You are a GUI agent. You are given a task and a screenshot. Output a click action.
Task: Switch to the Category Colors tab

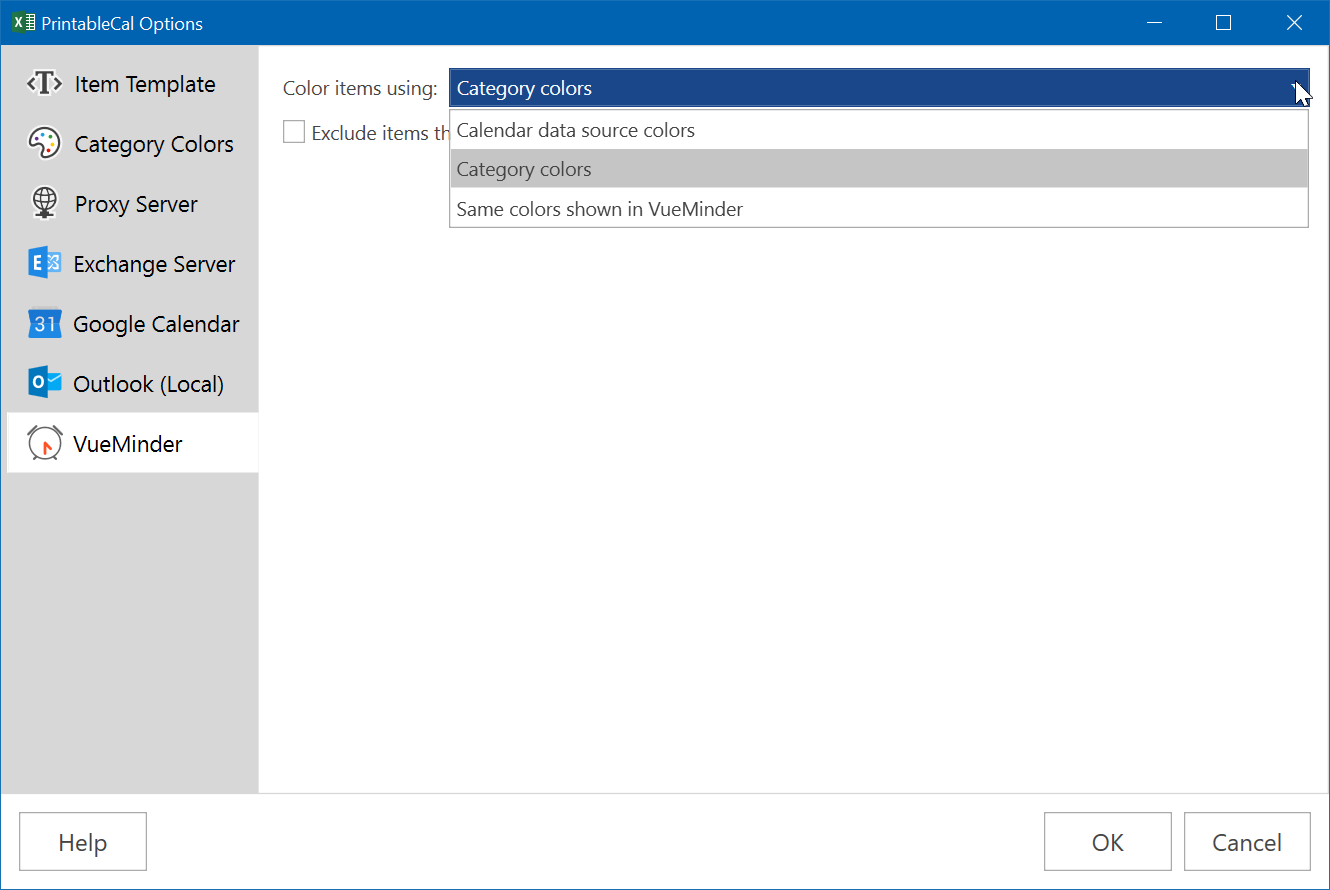(132, 144)
